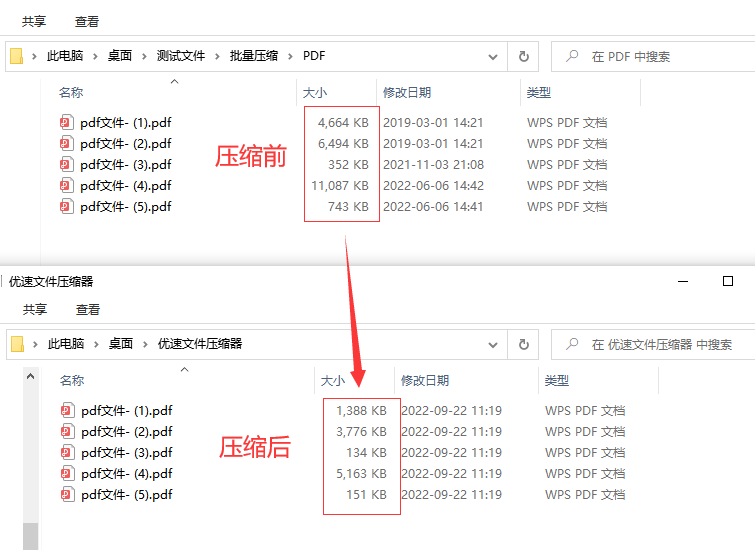Select pdf文件- (1).pdf in the PDF window

(x=126, y=123)
